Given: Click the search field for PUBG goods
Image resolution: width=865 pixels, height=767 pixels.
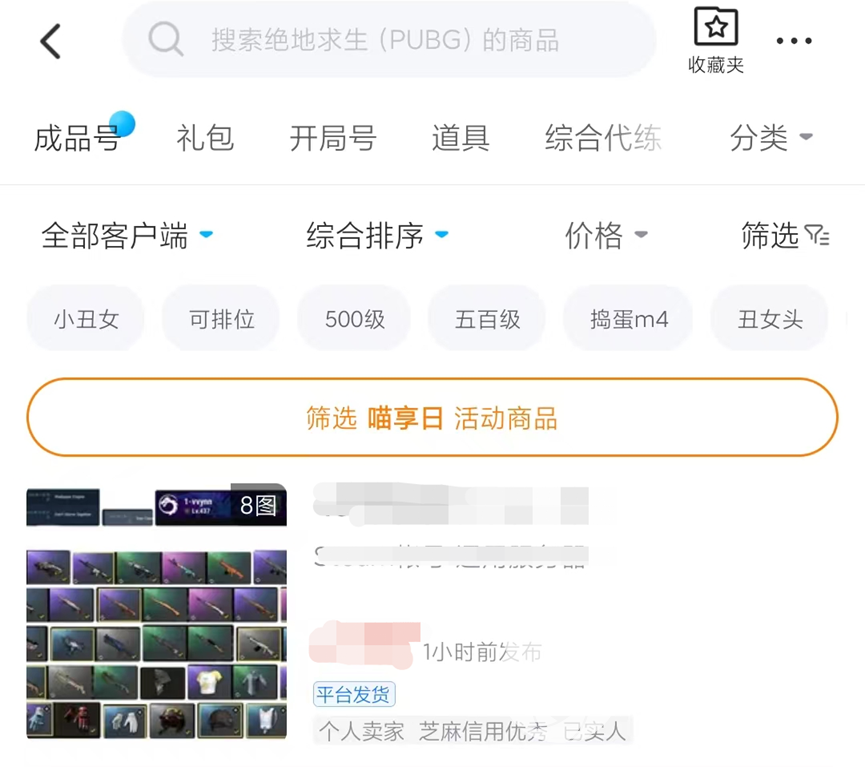Looking at the screenshot, I should [389, 40].
